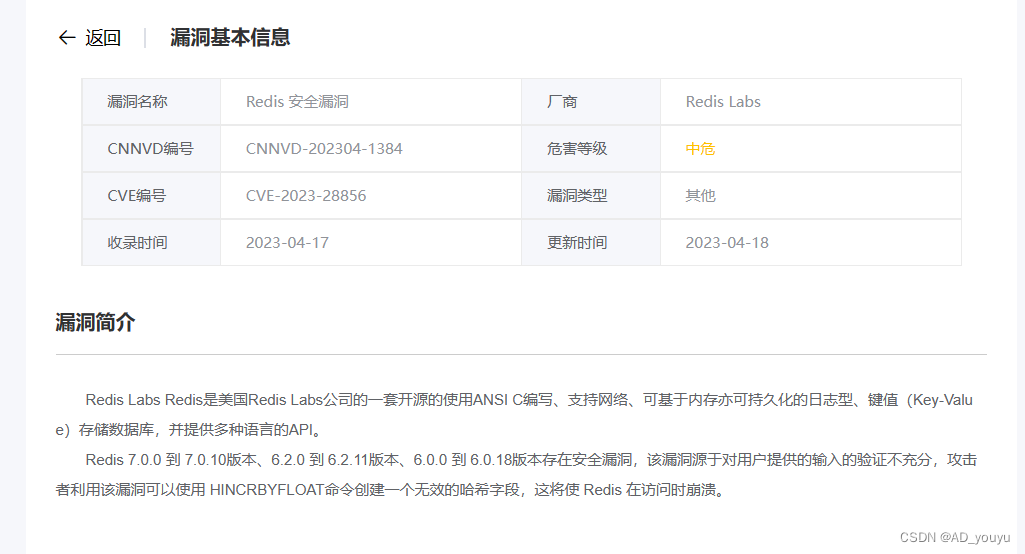Select the 2023-04-17 date value
The image size is (1025, 554).
tap(287, 243)
